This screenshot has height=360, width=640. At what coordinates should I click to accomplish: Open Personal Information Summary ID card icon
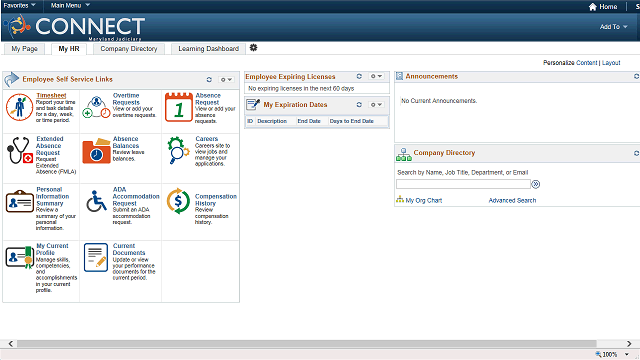(20, 201)
